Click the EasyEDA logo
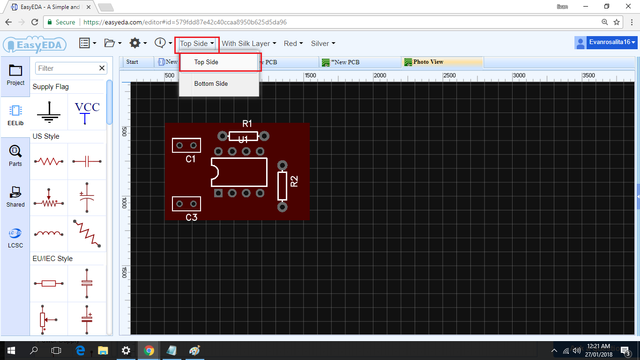 point(35,44)
